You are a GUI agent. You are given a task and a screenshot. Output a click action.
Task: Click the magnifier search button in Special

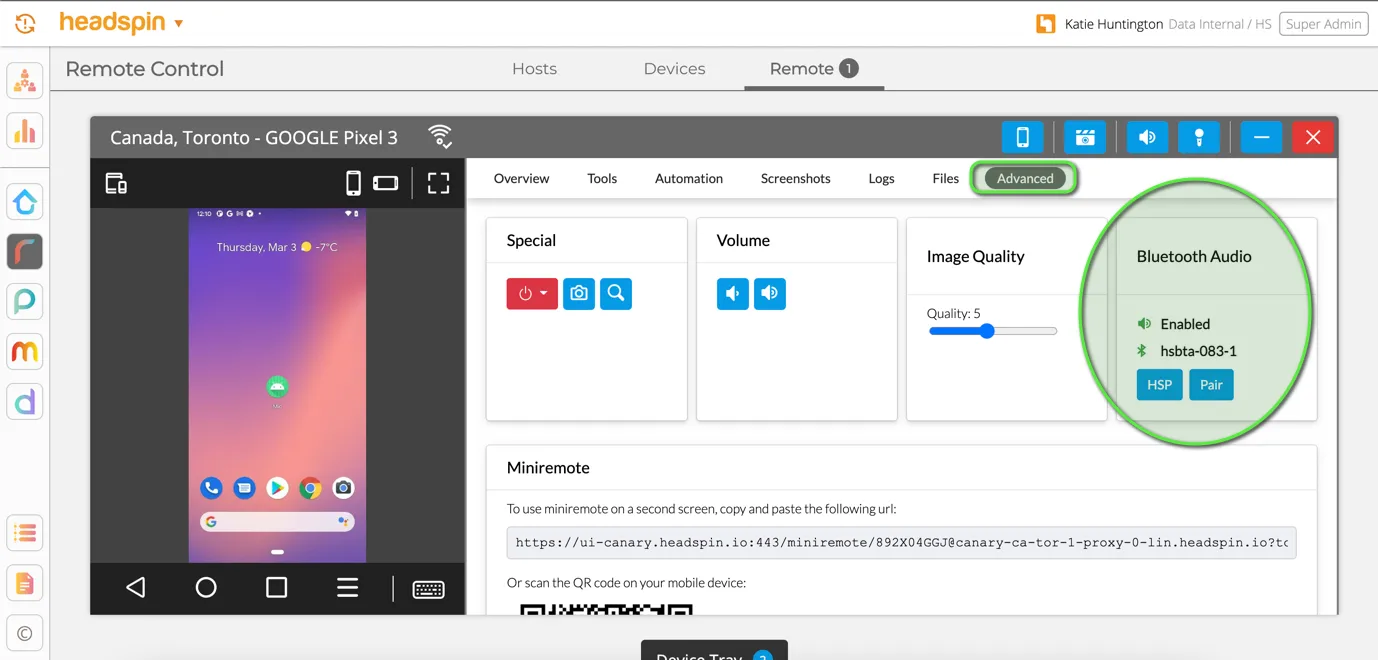coord(616,293)
